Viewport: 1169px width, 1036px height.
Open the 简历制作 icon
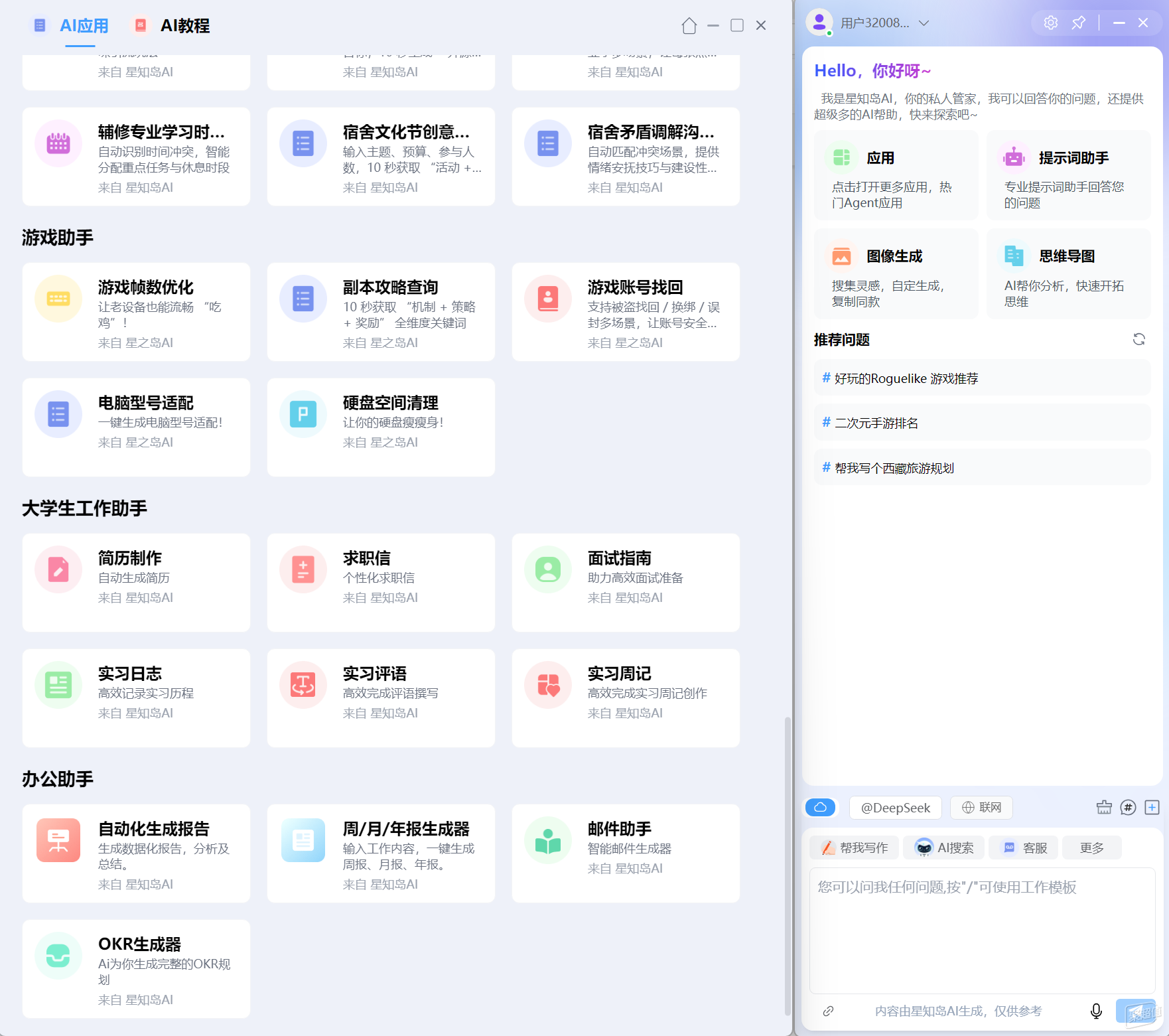(58, 569)
